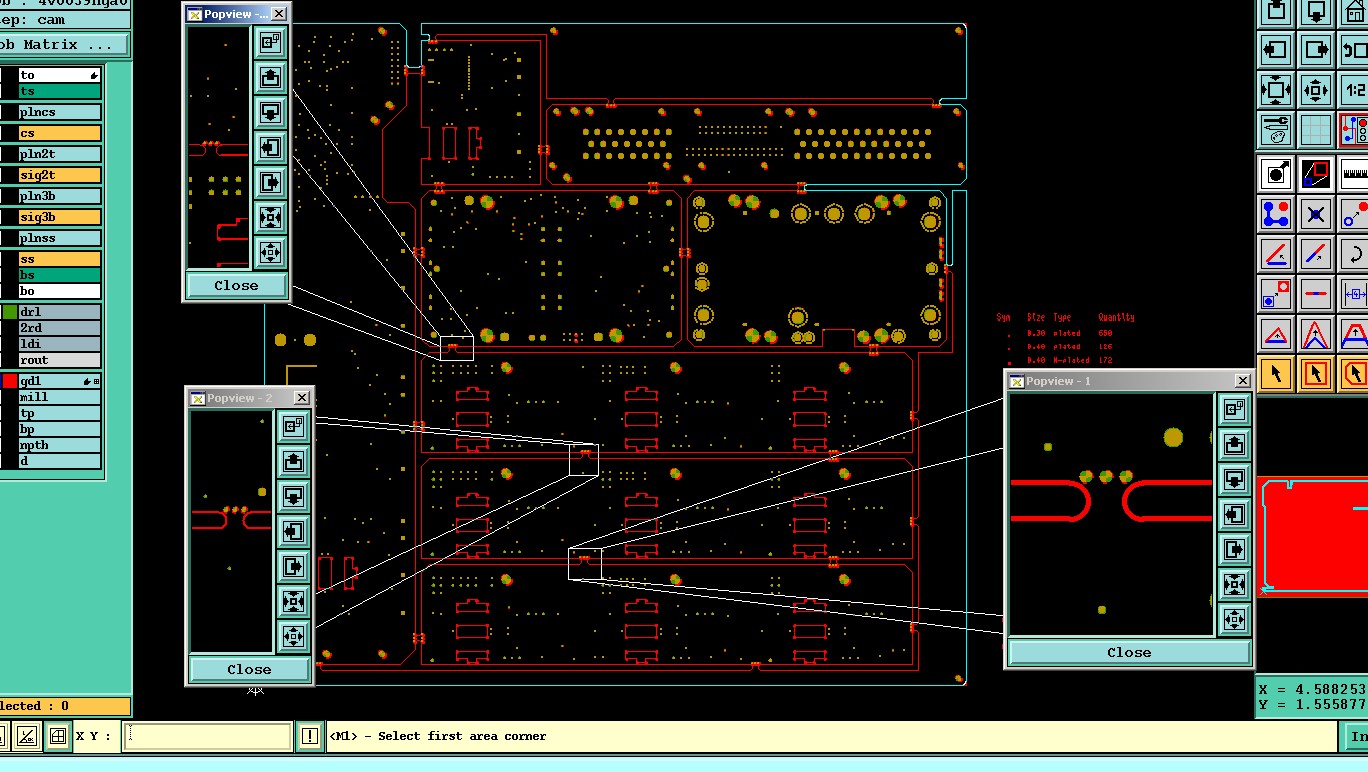Image resolution: width=1368 pixels, height=772 pixels.
Task: Click the circular arrow rotate icon
Action: coord(1354,254)
